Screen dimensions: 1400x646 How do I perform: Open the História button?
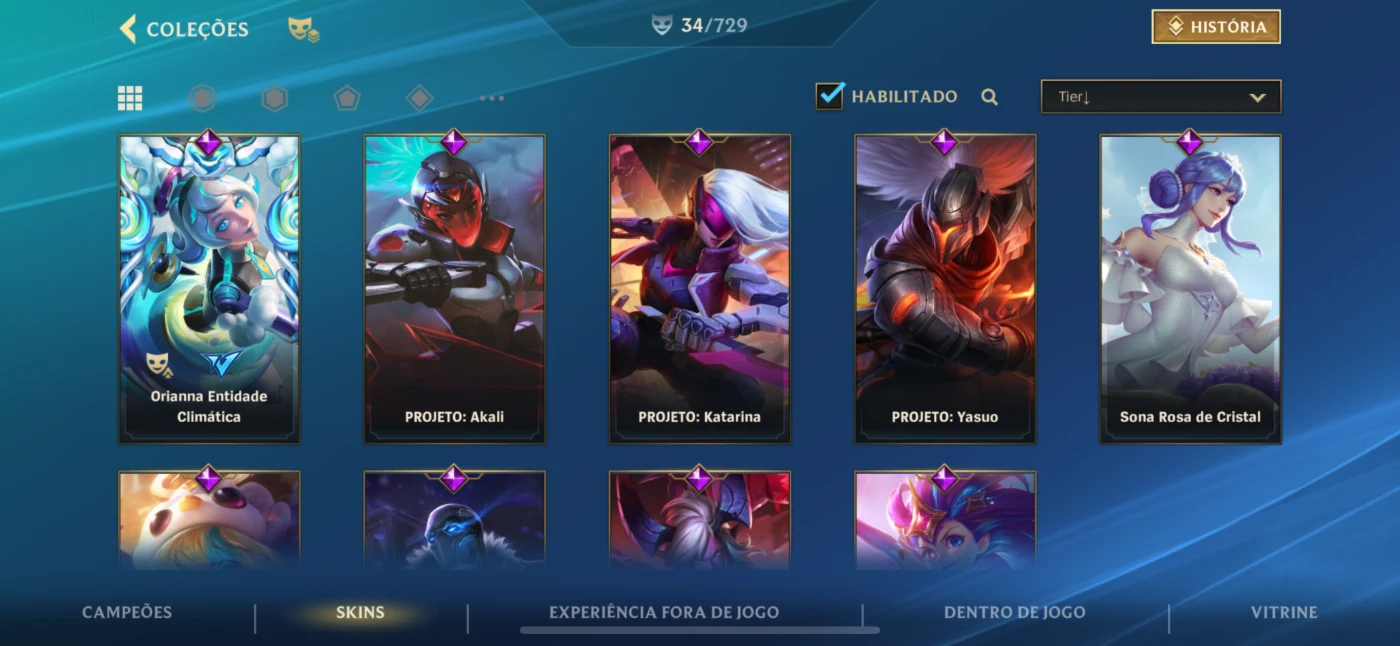[x=1216, y=27]
